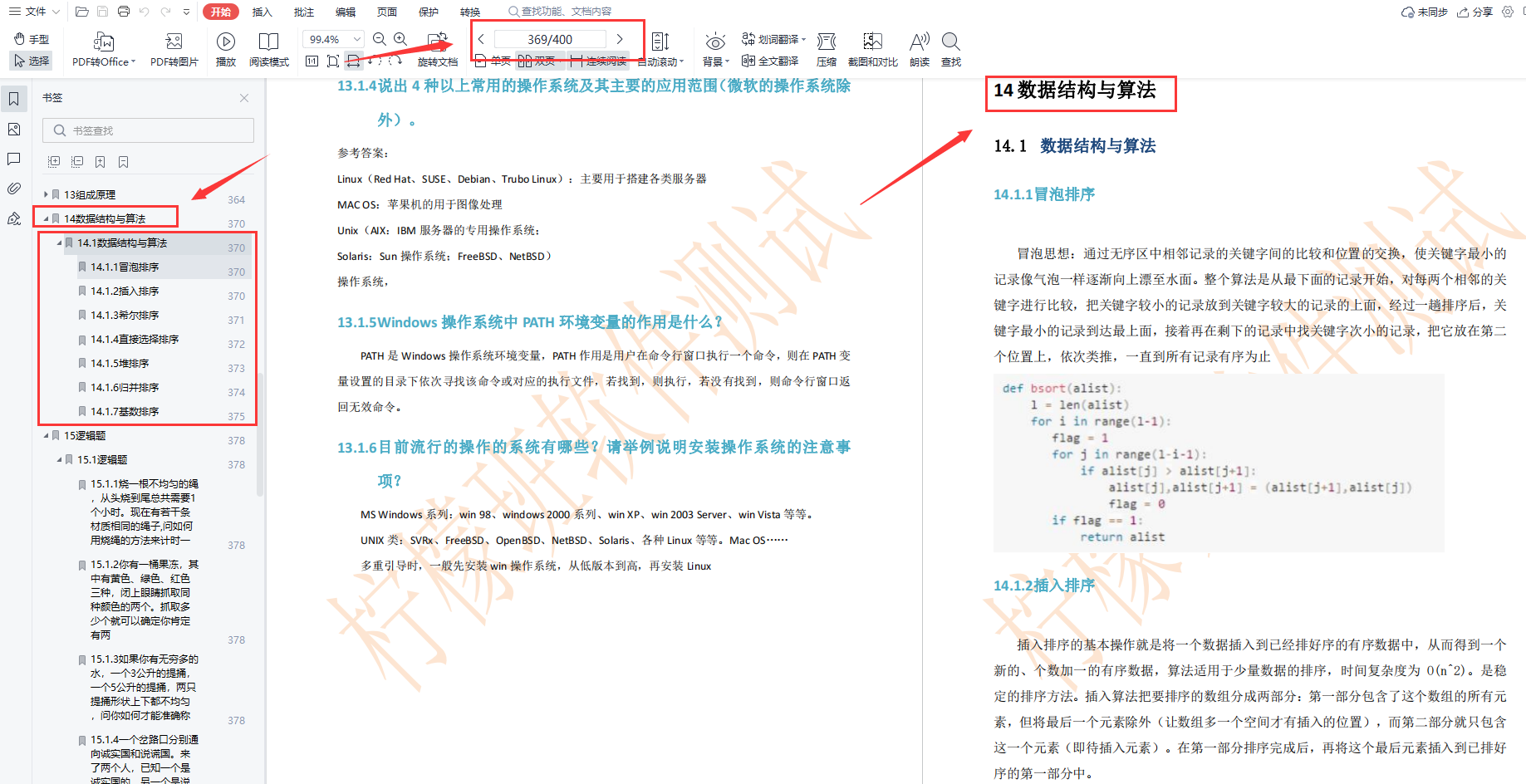This screenshot has height=784, width=1526.
Task: Activate the Select (选择) tool
Action: (32, 61)
